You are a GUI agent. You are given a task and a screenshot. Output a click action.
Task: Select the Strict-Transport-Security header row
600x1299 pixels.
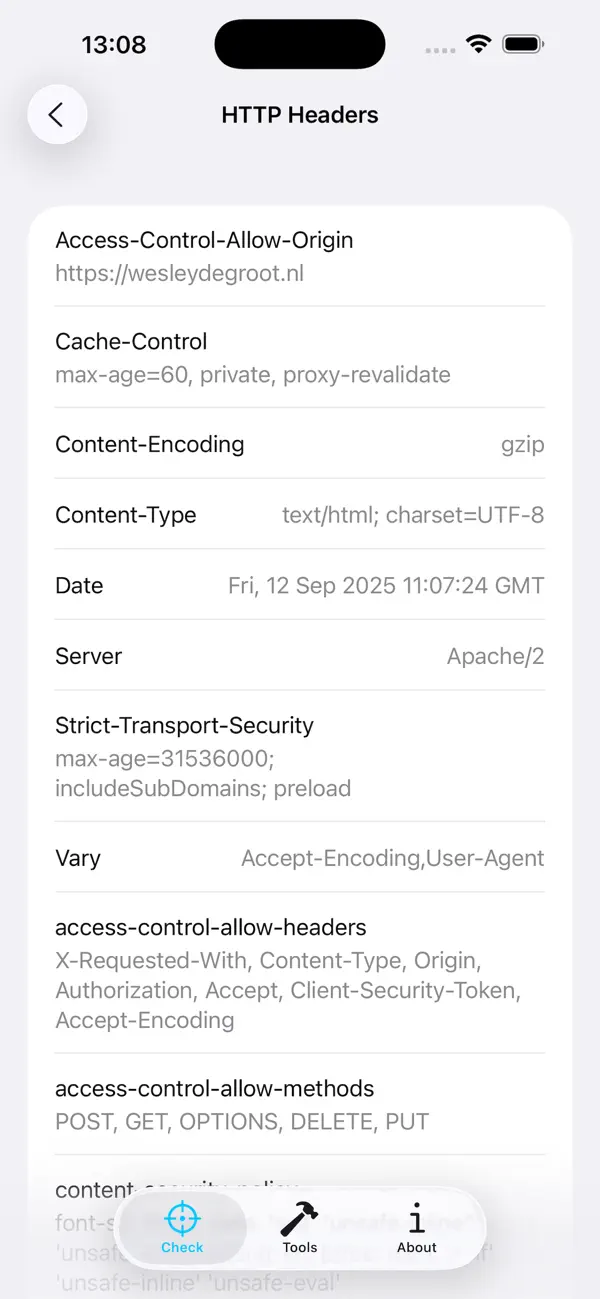click(300, 756)
